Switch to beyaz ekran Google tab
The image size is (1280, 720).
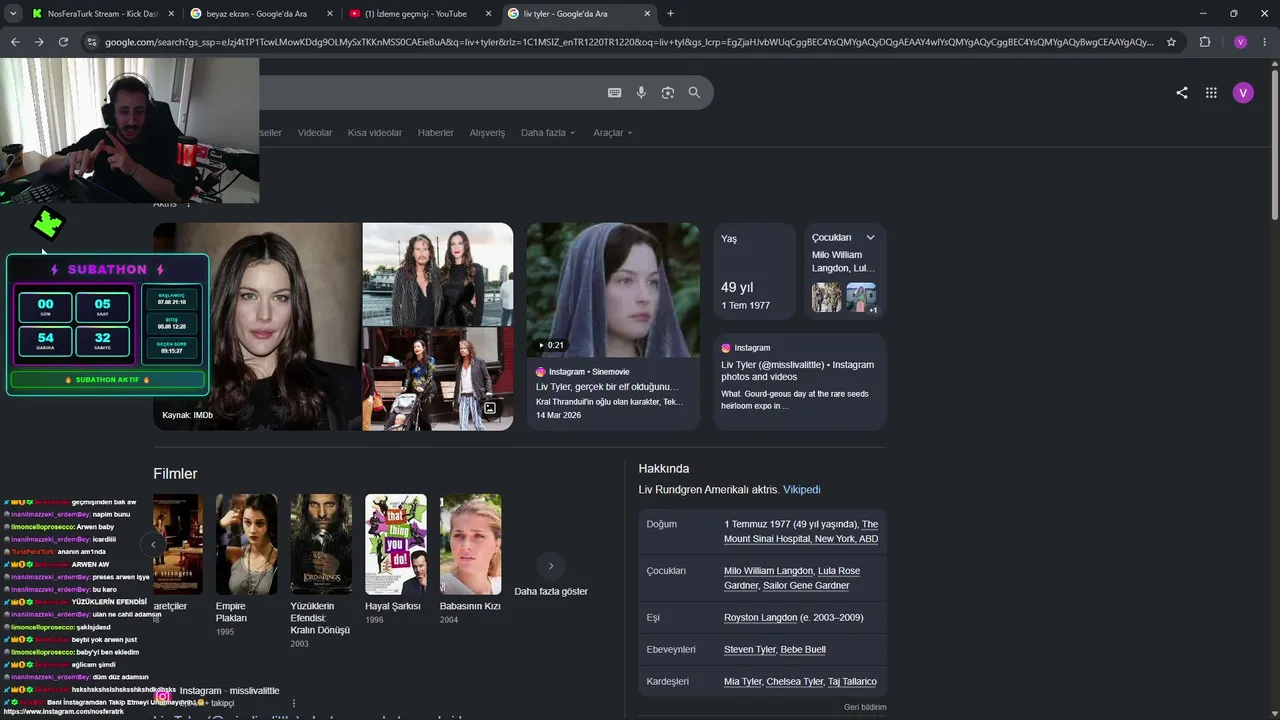[x=262, y=14]
